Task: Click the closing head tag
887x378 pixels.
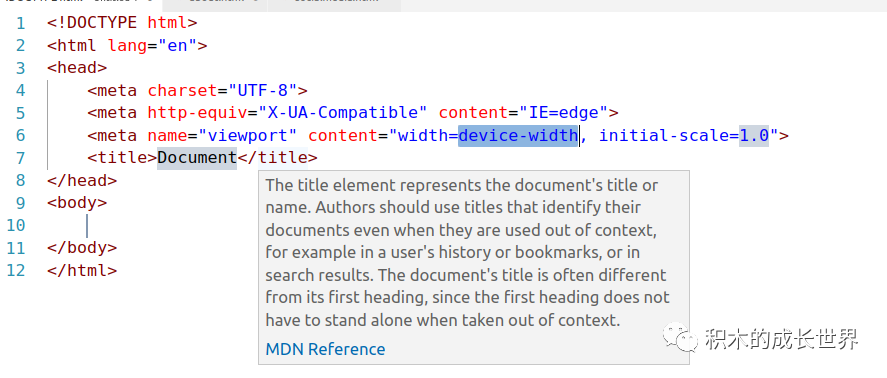Action: pos(82,181)
